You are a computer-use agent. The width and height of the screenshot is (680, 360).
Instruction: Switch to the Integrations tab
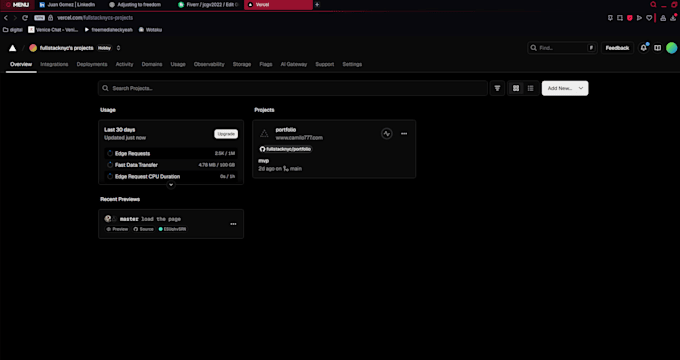(54, 64)
